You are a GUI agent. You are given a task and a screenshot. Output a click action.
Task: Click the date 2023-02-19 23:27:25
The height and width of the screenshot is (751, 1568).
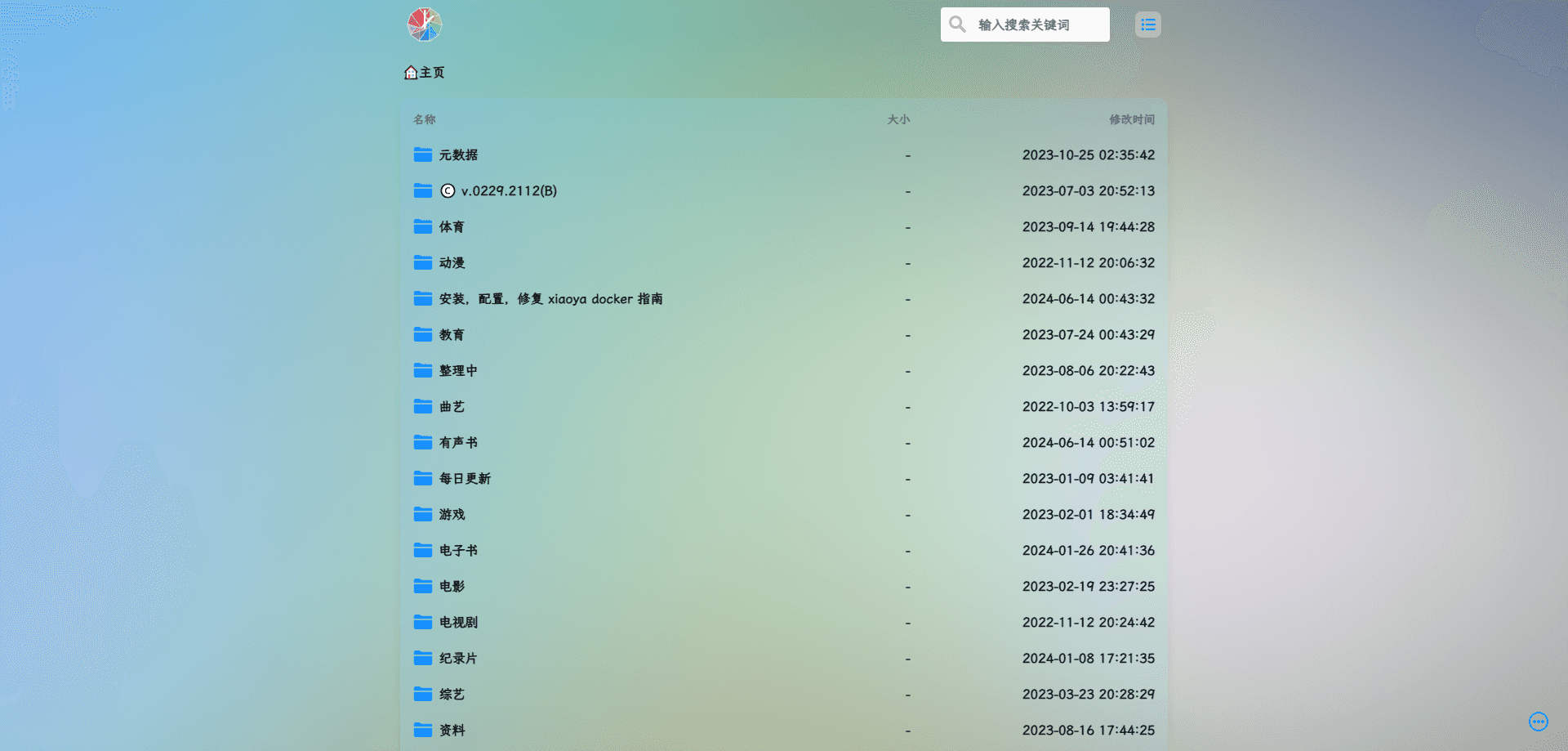pos(1089,586)
